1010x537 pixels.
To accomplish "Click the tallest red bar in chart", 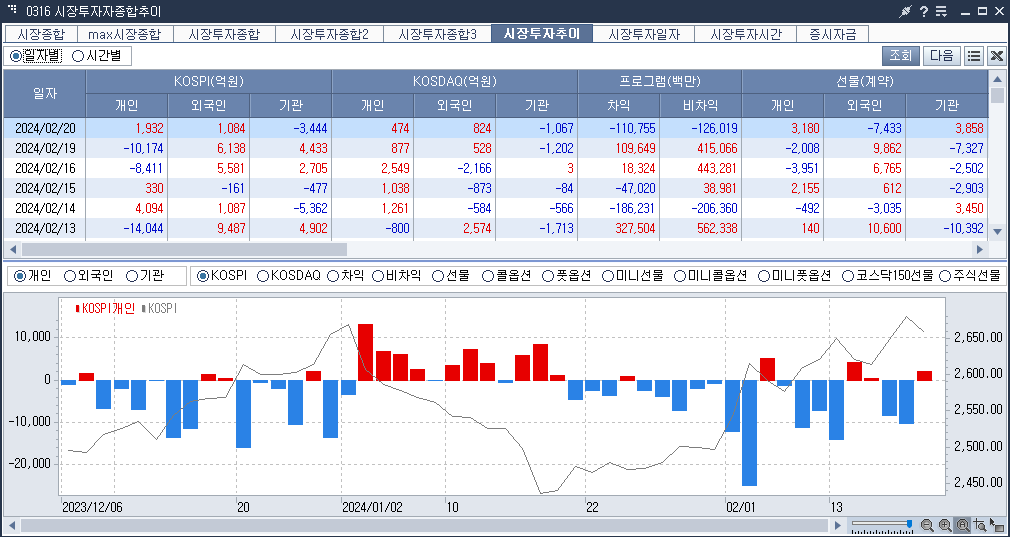I will 365,352.
